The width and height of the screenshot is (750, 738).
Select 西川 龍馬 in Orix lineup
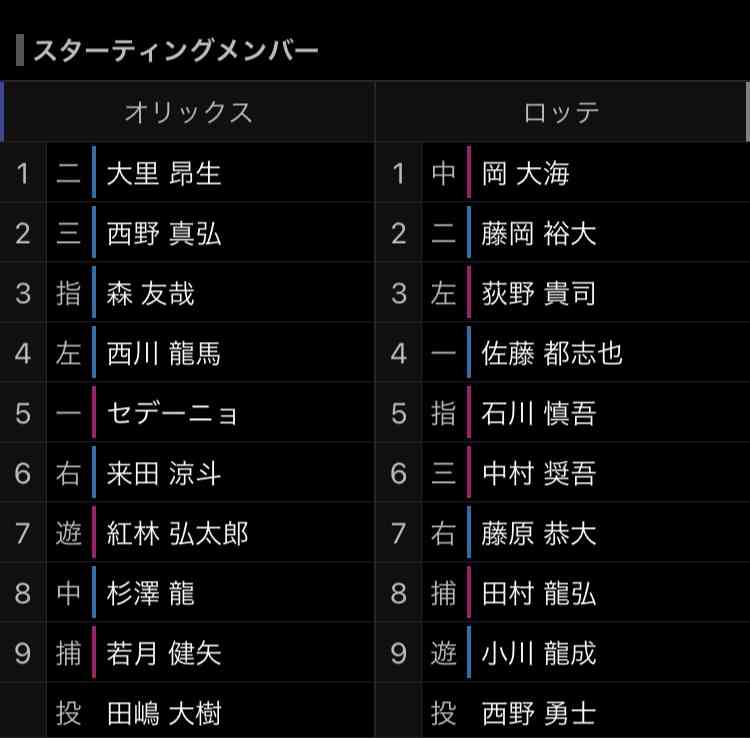pyautogui.click(x=164, y=353)
